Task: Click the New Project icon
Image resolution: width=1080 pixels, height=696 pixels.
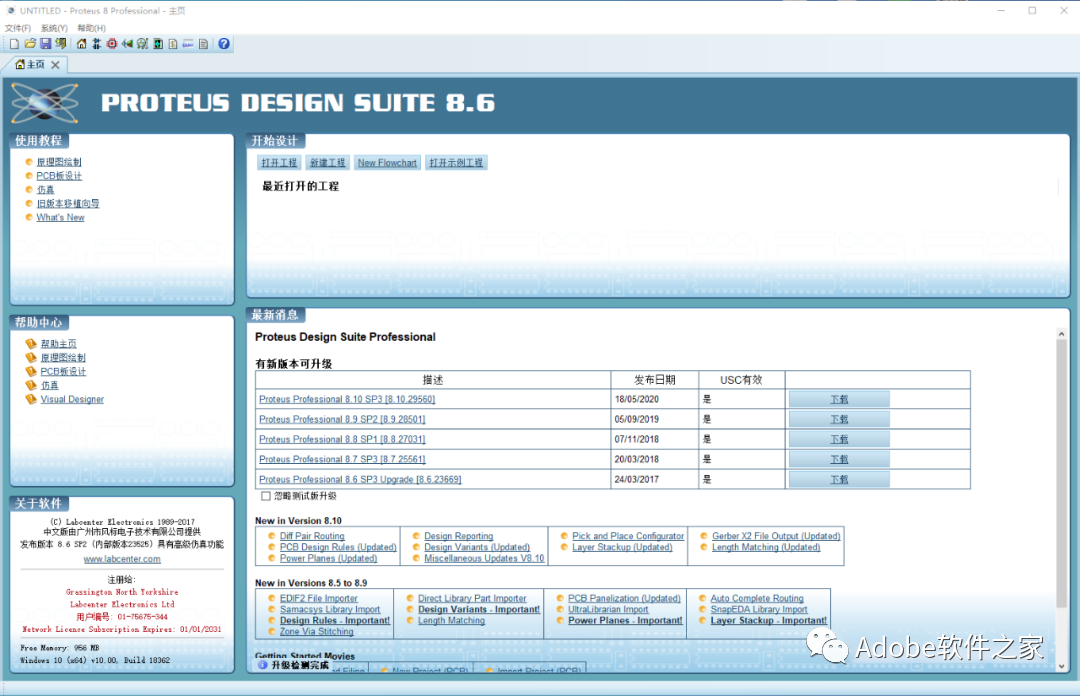Action: 12,43
